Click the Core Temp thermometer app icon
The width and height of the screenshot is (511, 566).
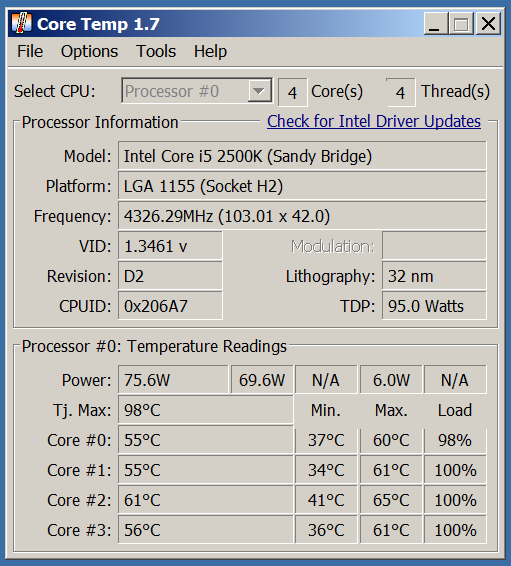click(x=21, y=23)
